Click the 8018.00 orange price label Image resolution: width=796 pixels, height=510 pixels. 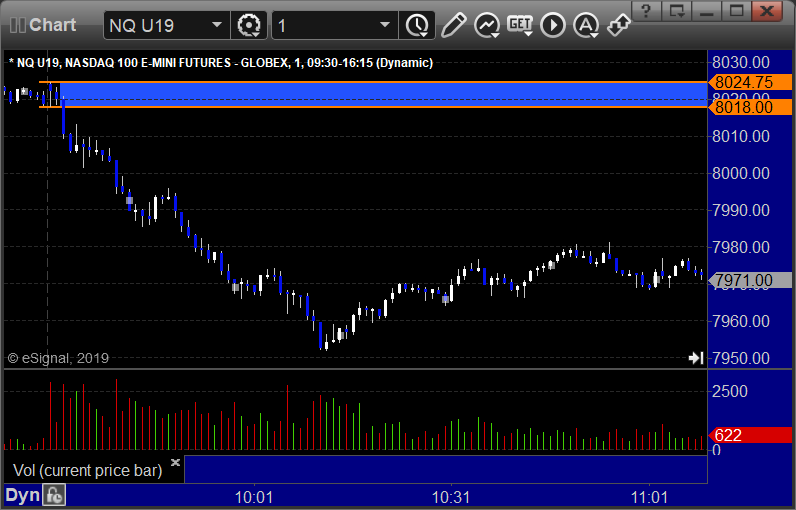coord(750,107)
